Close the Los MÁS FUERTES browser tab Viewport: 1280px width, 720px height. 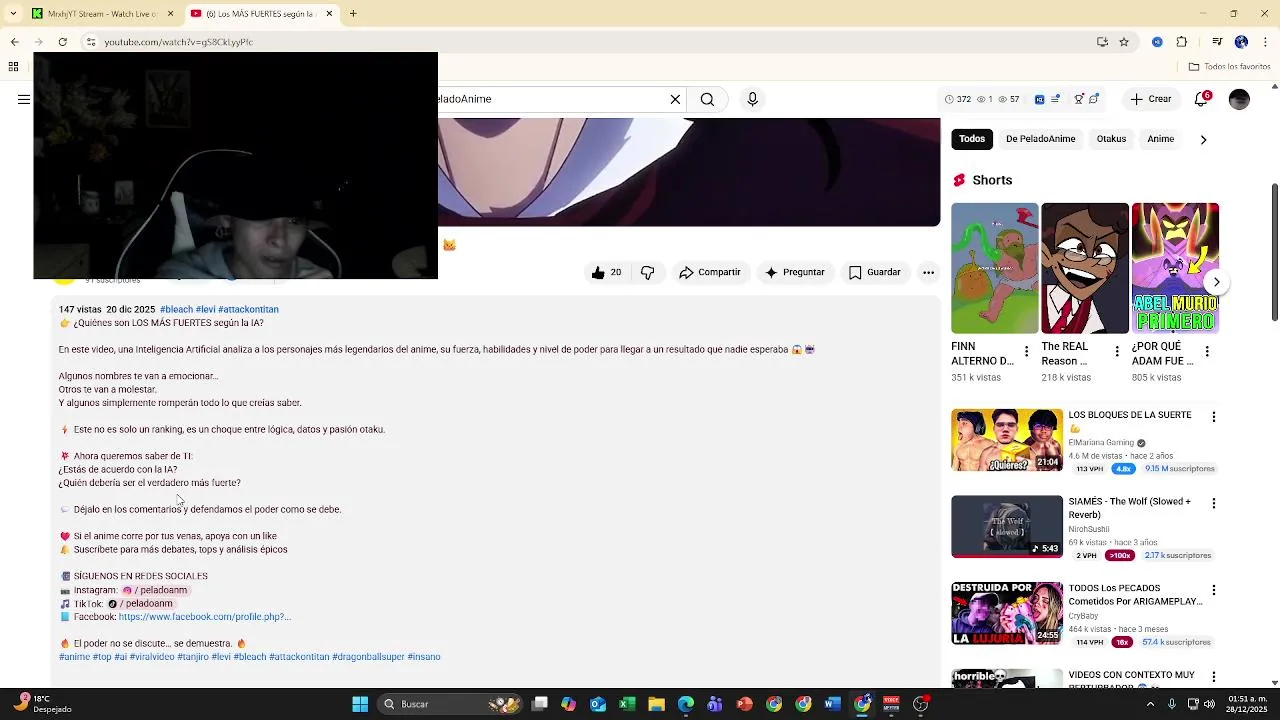coord(329,14)
